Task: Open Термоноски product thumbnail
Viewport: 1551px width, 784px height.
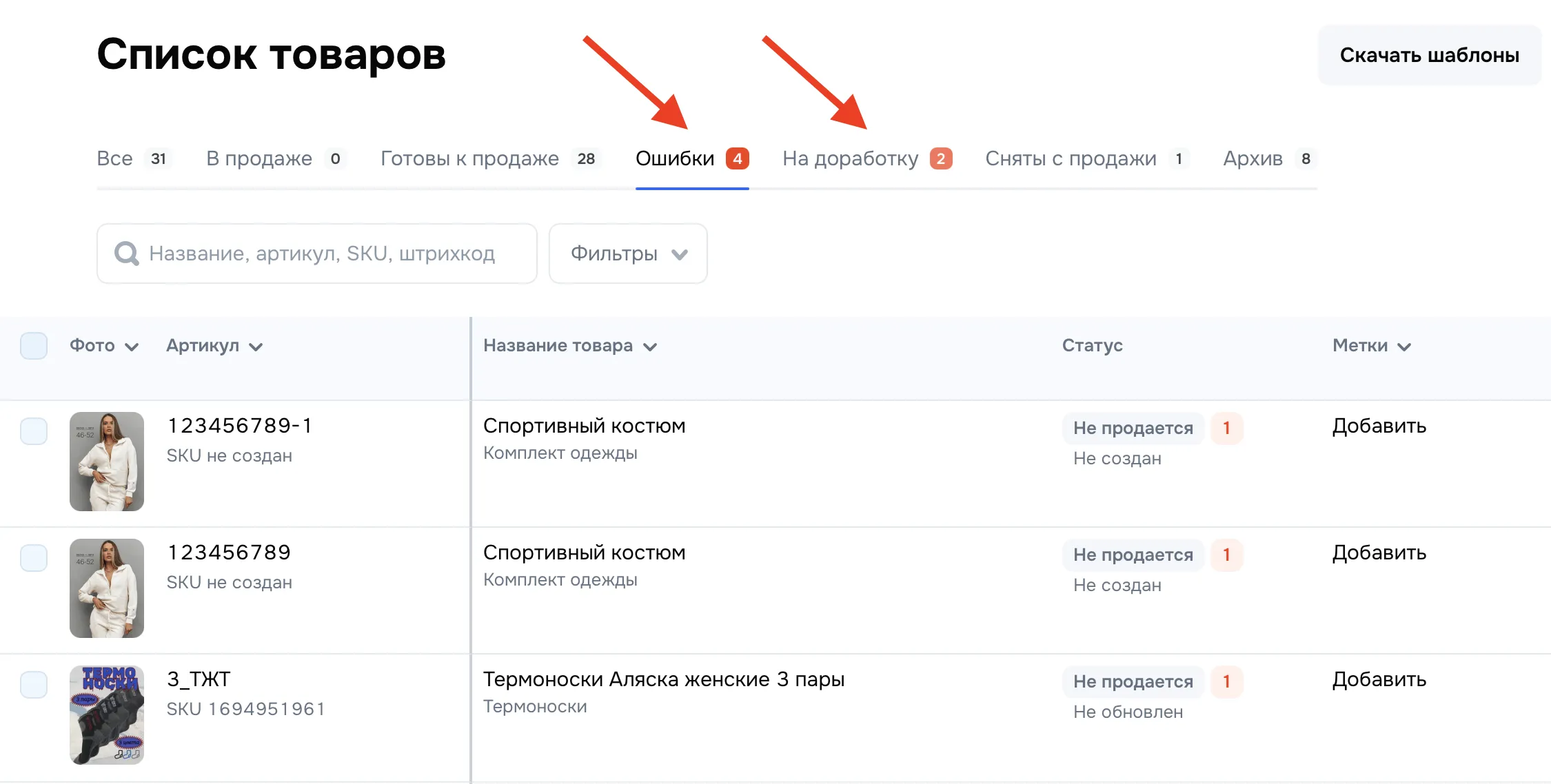Action: (107, 714)
